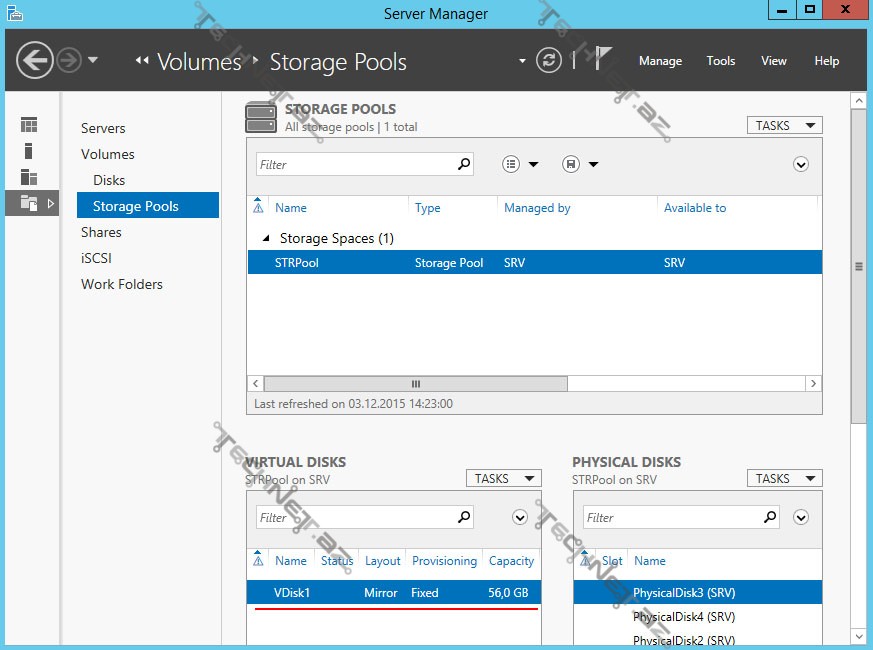Go to Disks in the navigation pane
The height and width of the screenshot is (650, 873).
point(109,180)
